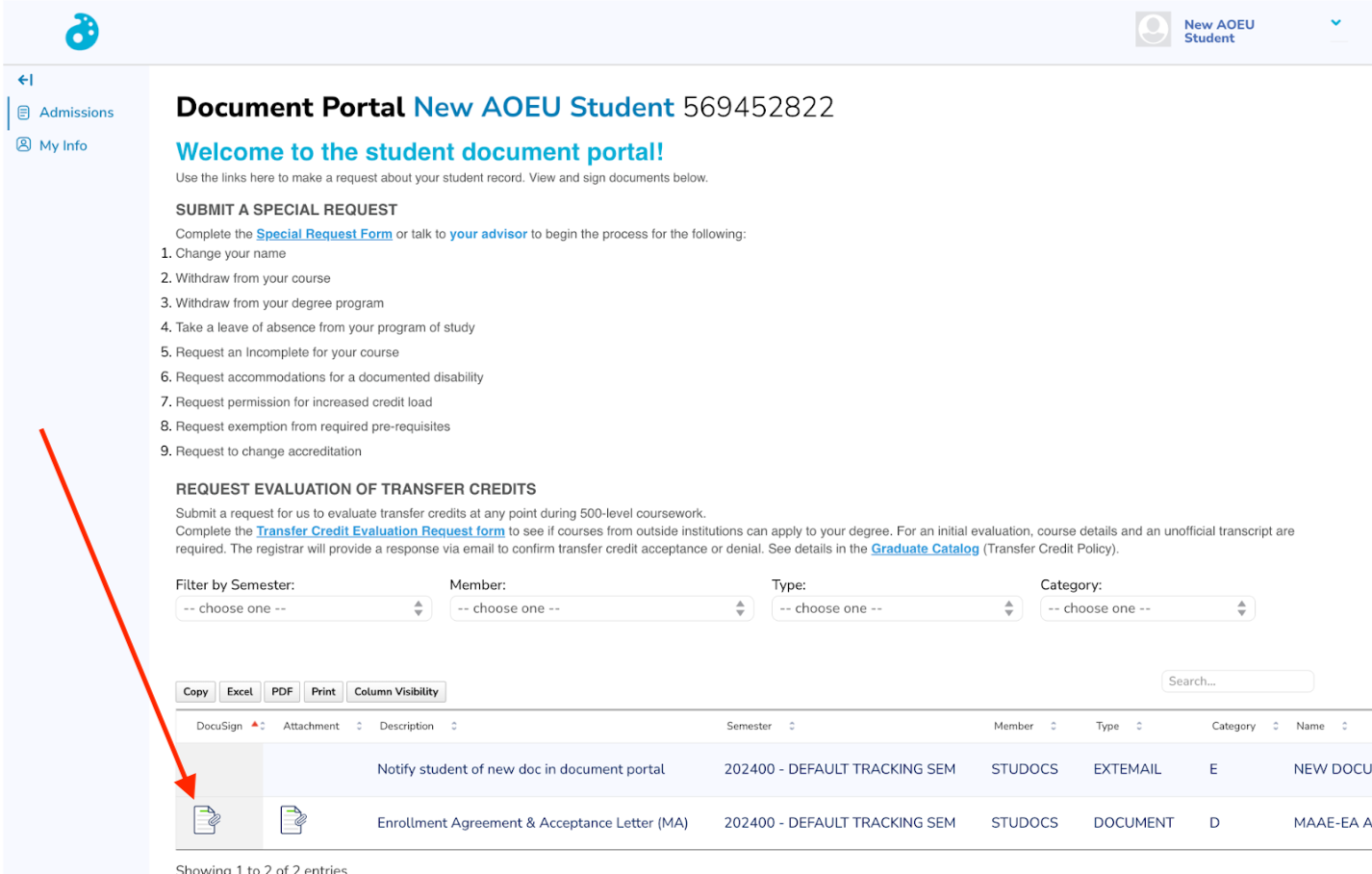Expand the New AOEU Student account chevron
The height and width of the screenshot is (874, 1372).
(x=1335, y=22)
